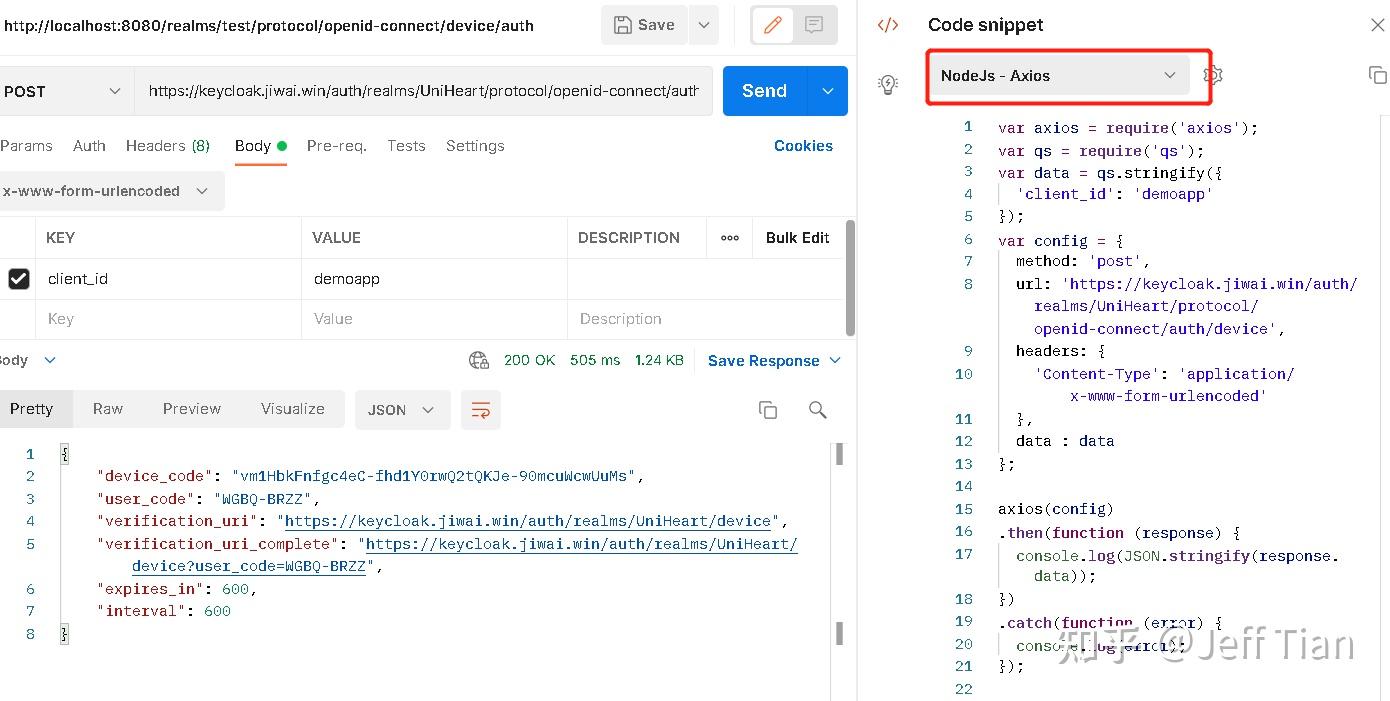The width and height of the screenshot is (1390, 701).
Task: Expand the Send button arrow options
Action: pos(828,91)
